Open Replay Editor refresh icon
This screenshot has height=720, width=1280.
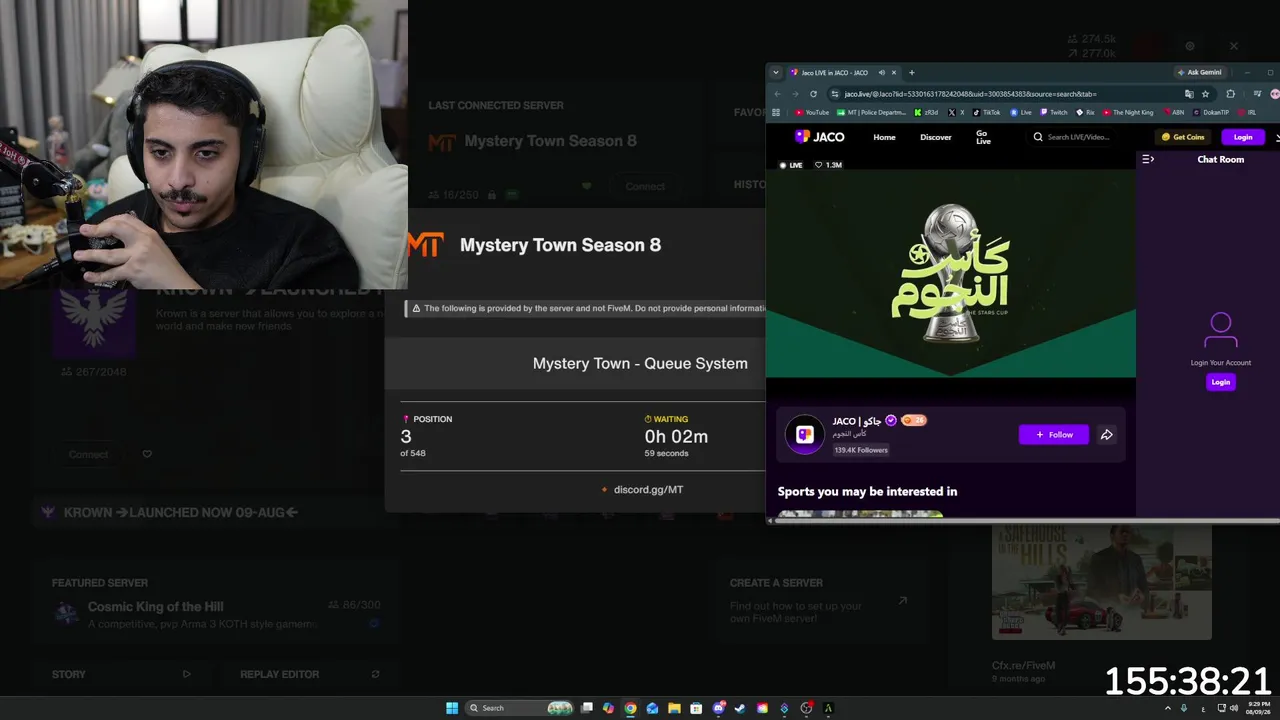coord(375,674)
